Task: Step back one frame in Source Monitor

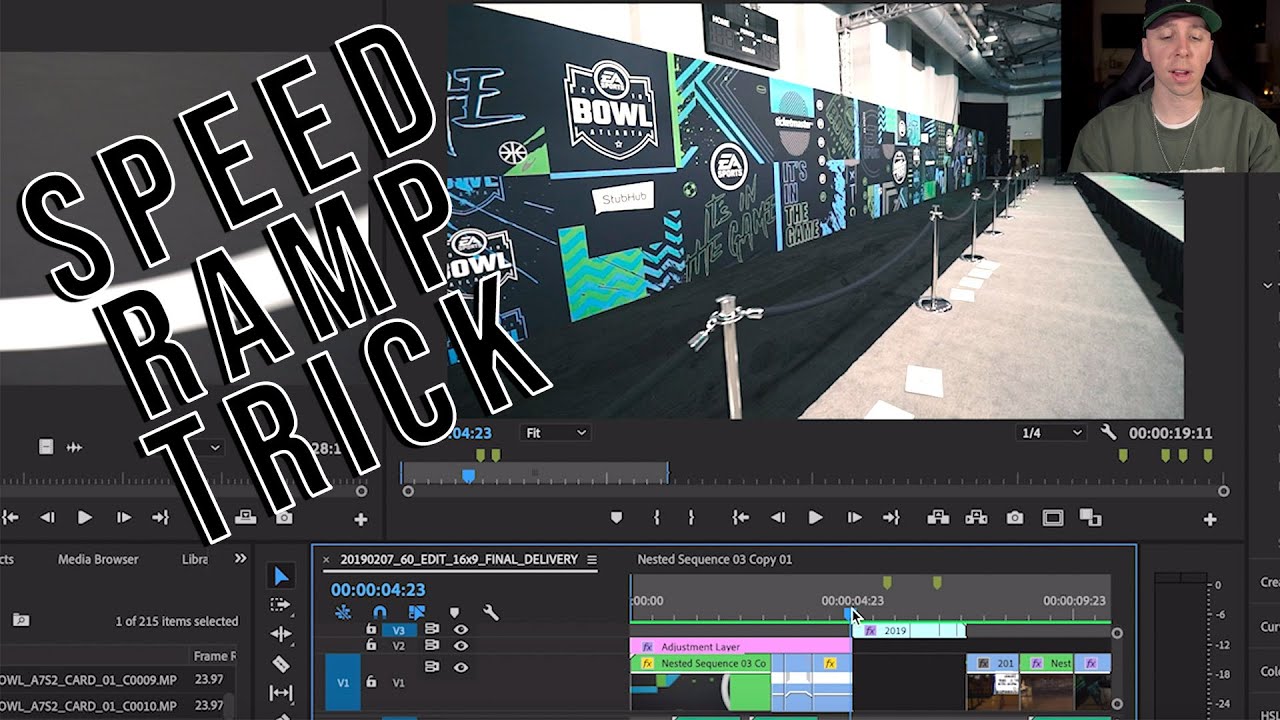Action: [x=47, y=517]
